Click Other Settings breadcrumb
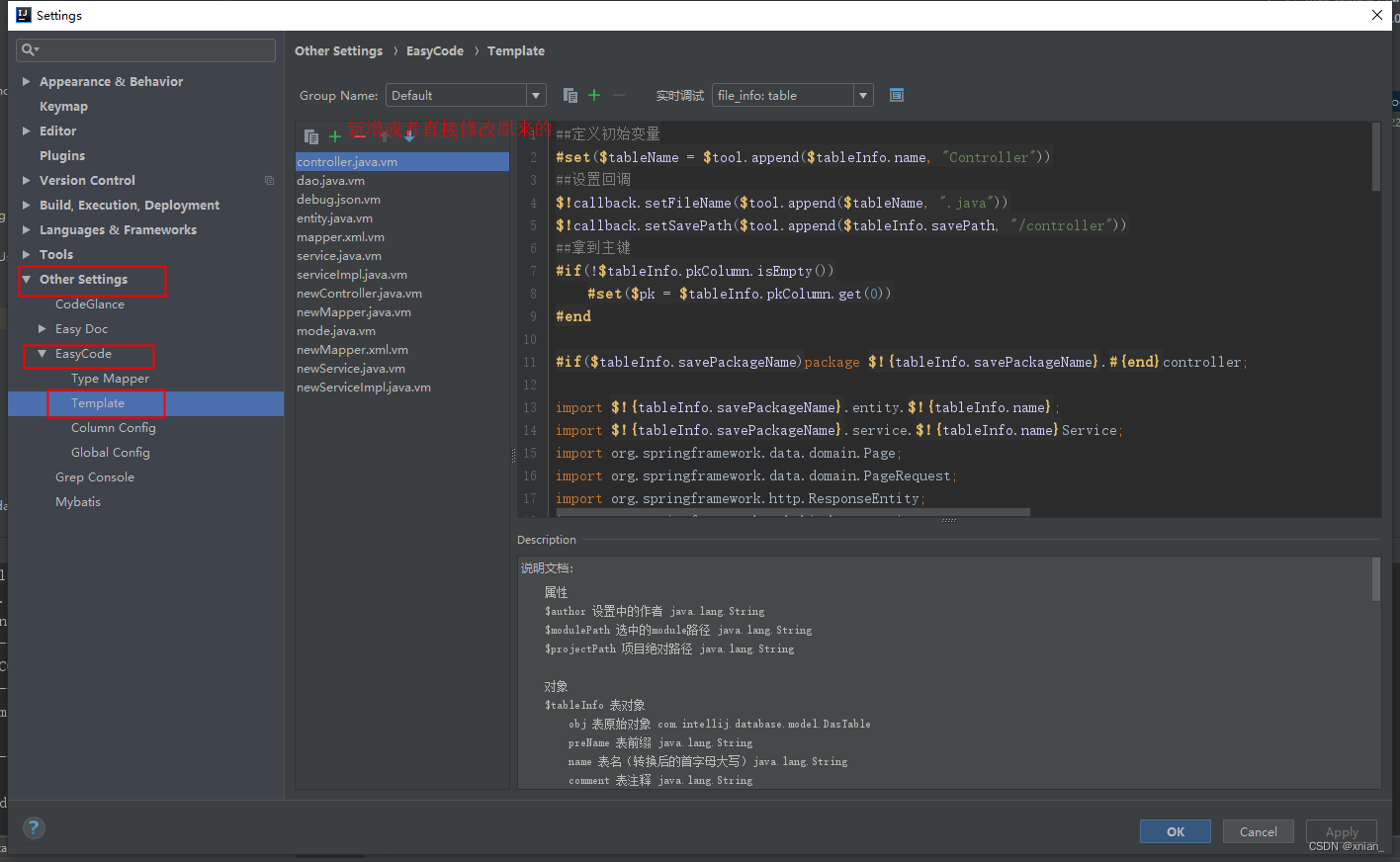The height and width of the screenshot is (862, 1400). (x=338, y=50)
